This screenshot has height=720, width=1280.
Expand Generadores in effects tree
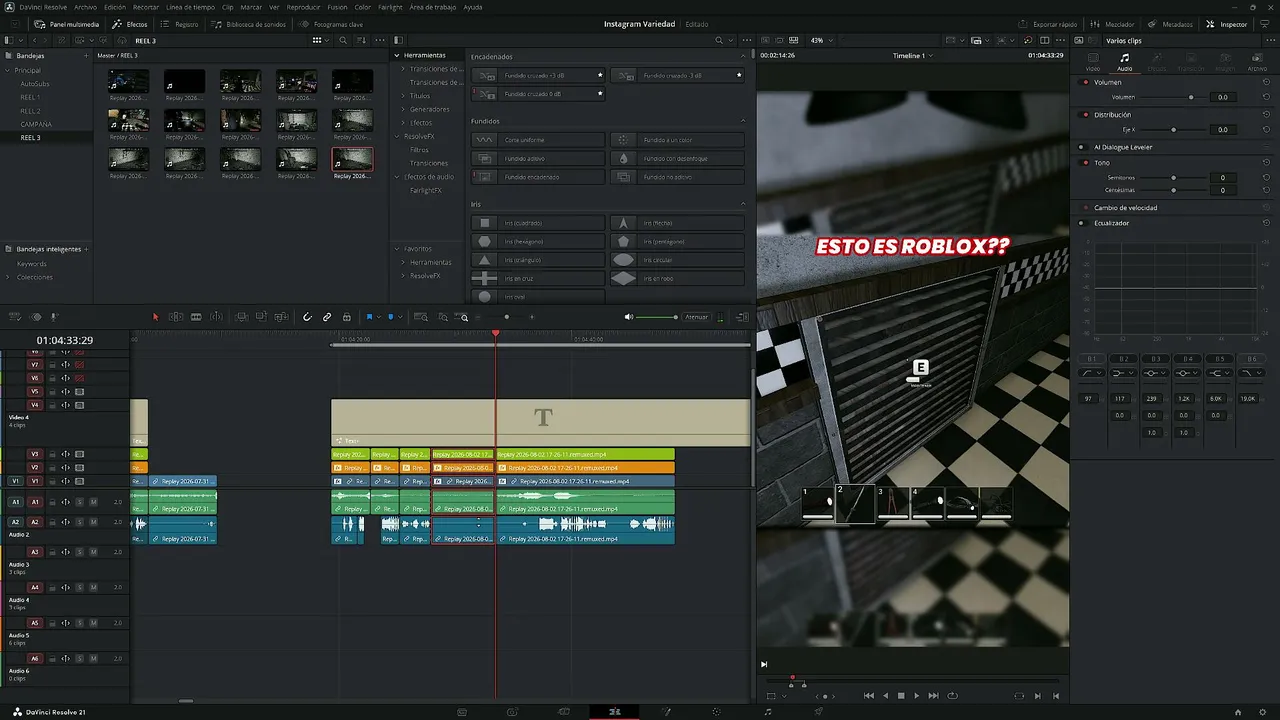(404, 109)
